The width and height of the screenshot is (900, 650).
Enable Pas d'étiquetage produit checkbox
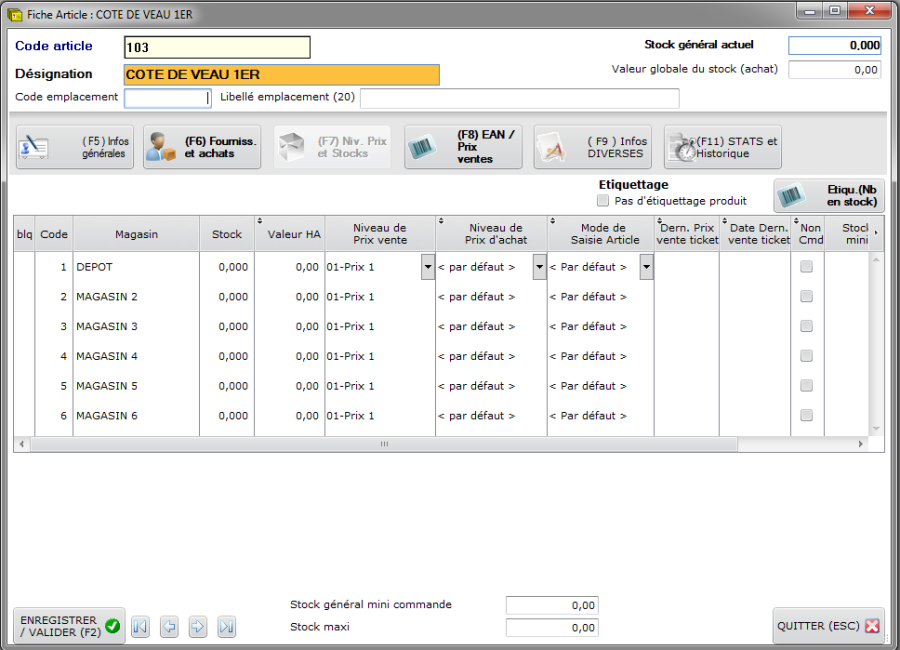(603, 201)
